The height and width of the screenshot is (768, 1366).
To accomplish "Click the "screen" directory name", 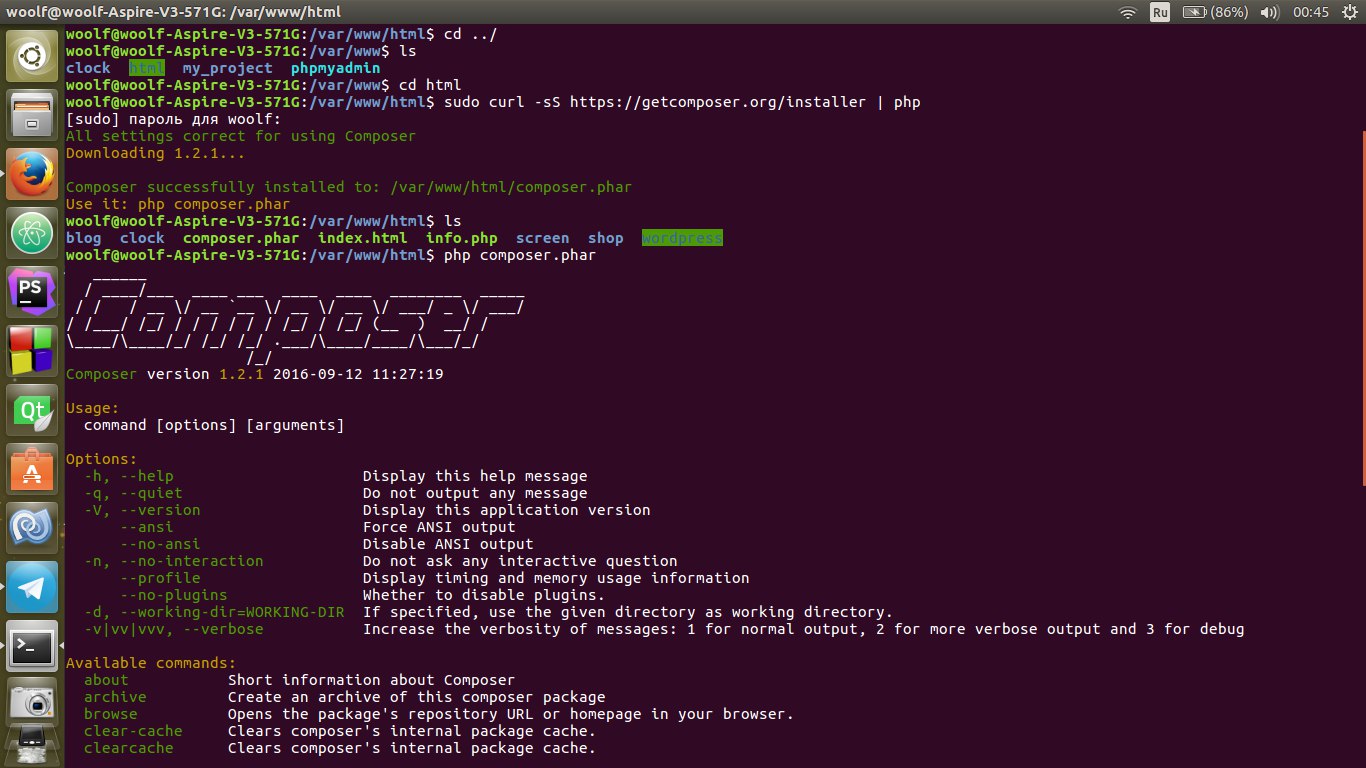I will coord(542,238).
